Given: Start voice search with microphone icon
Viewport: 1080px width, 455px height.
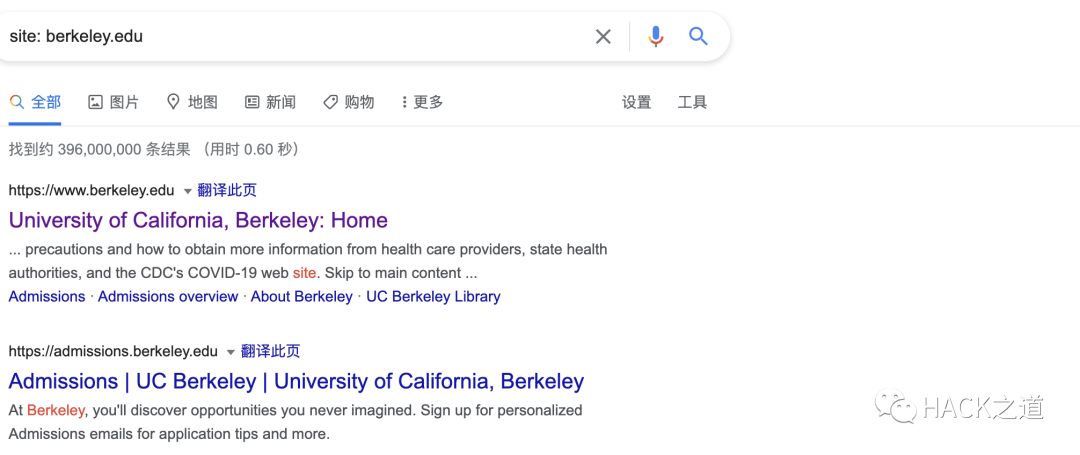Looking at the screenshot, I should 656,37.
